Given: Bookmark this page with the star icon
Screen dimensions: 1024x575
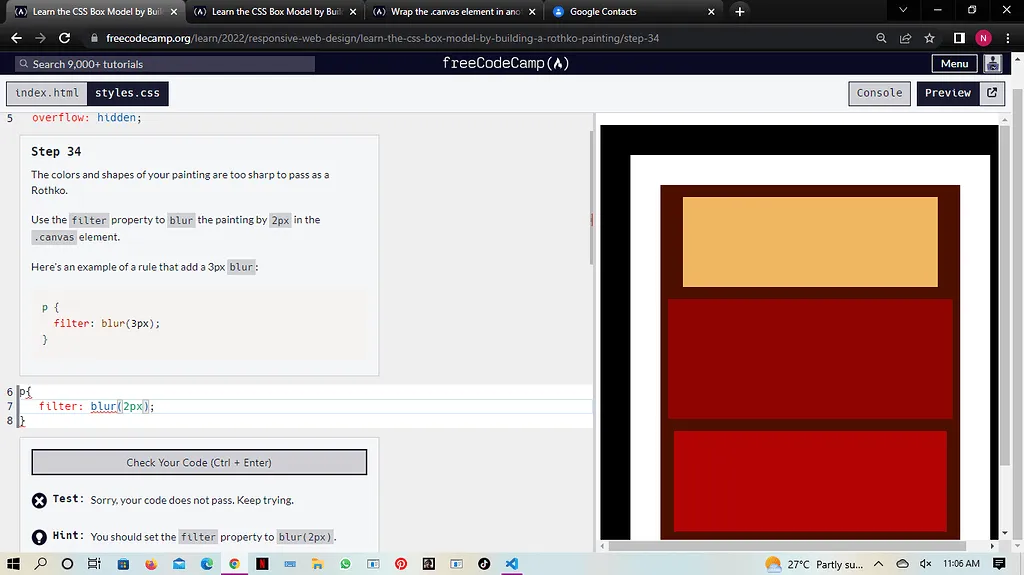Looking at the screenshot, I should (929, 38).
